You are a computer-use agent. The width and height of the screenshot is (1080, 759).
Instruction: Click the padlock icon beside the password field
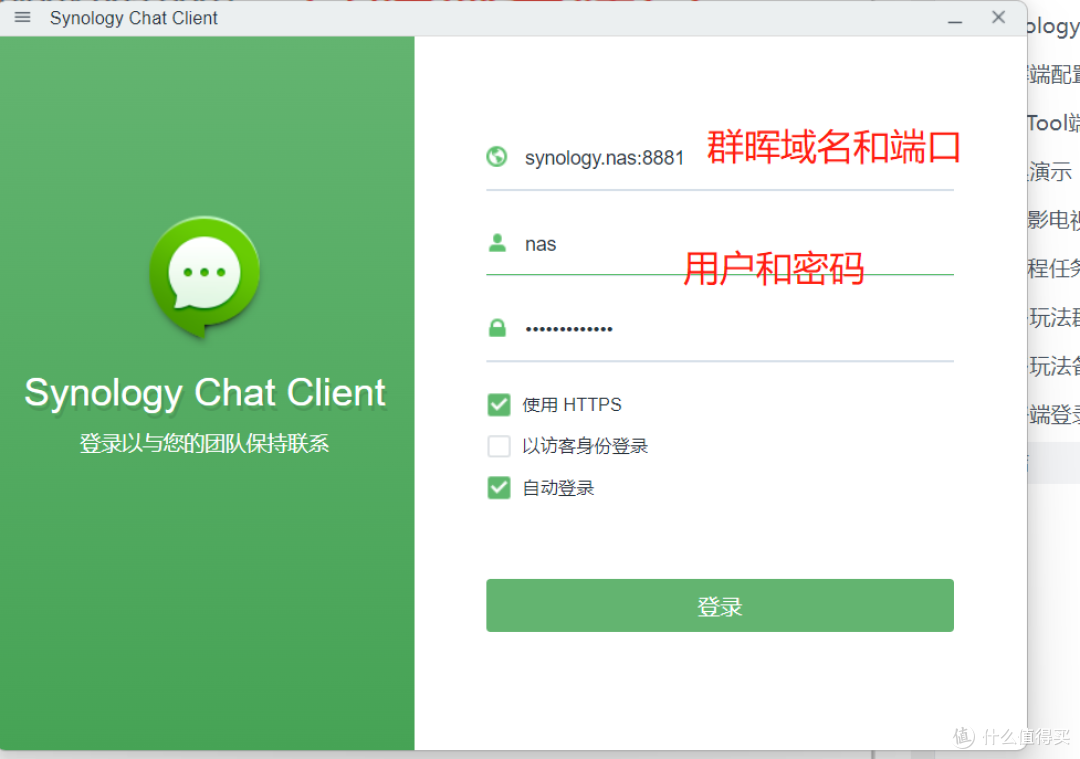click(x=497, y=328)
